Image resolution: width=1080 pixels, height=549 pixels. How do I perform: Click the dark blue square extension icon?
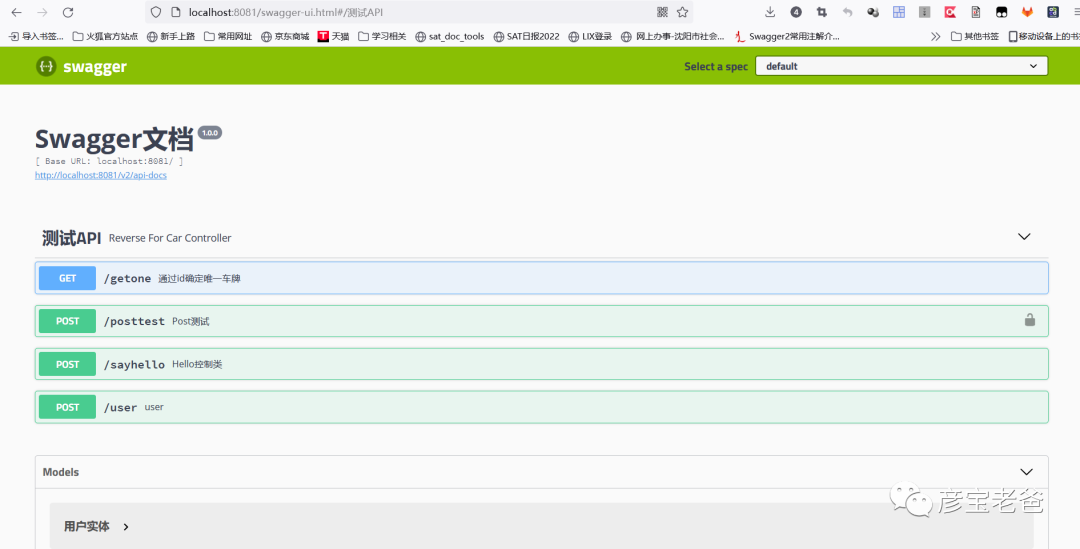coord(1052,12)
